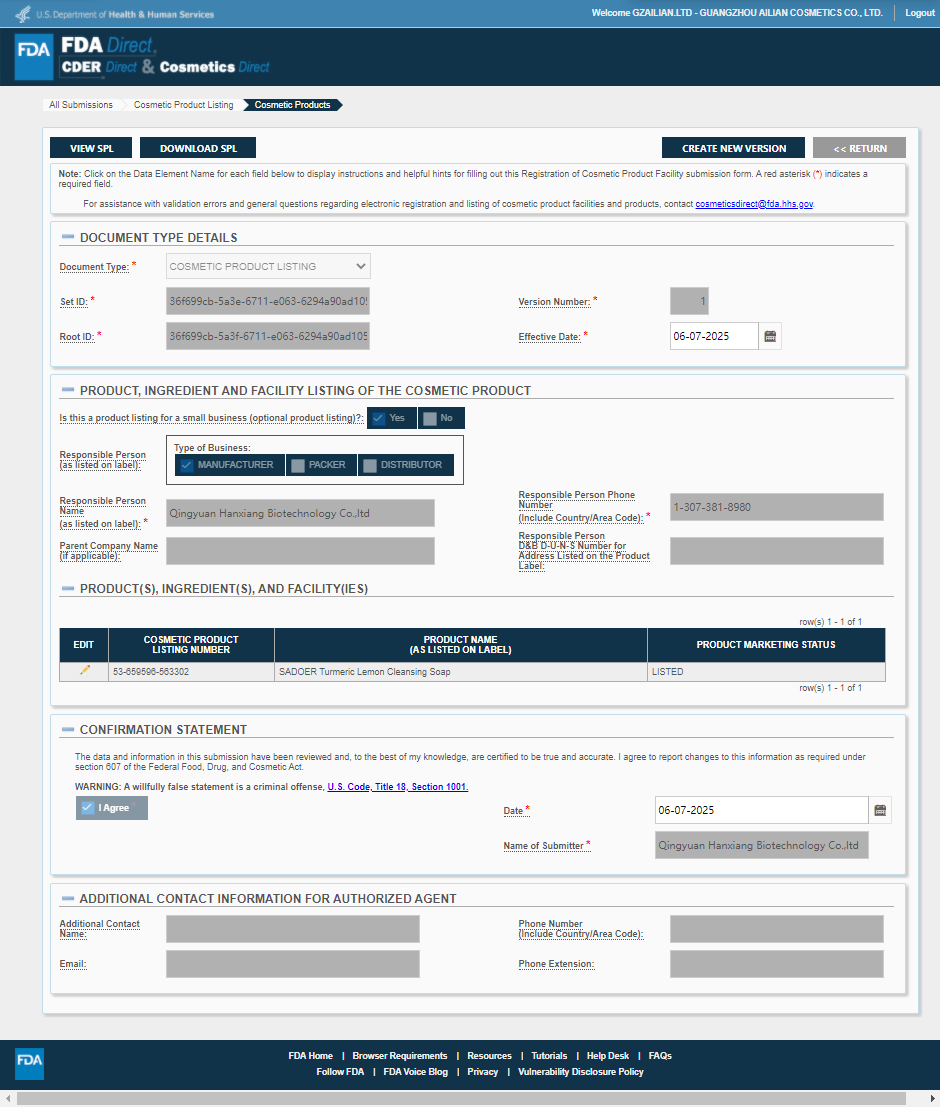Screen dimensions: 940x1107
Task: Collapse the Confirmation Statement section
Action: click(x=67, y=730)
